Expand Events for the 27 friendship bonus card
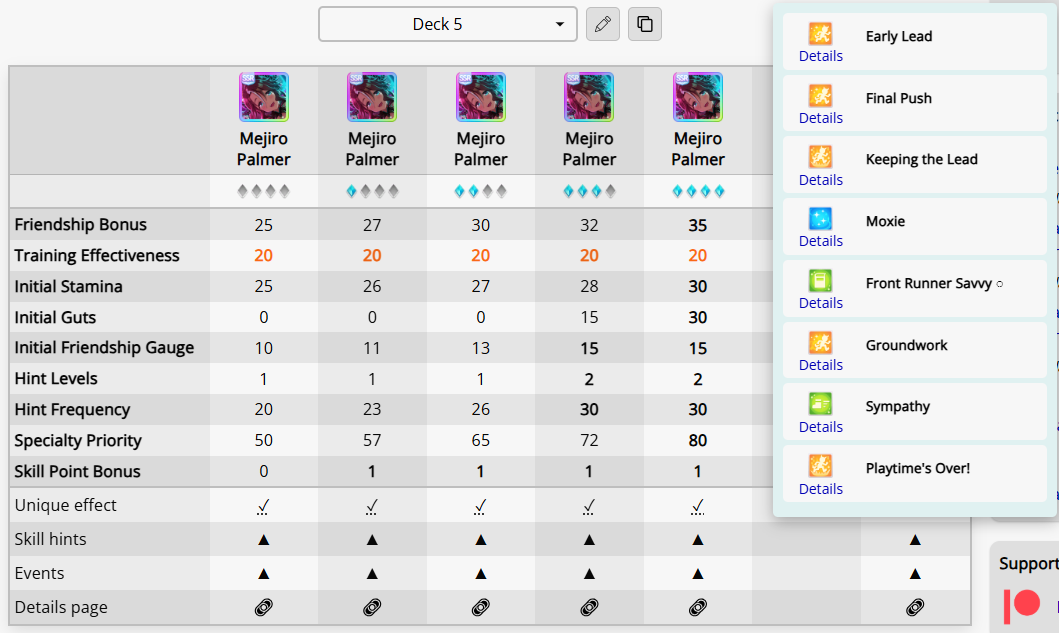This screenshot has width=1059, height=633. [x=372, y=574]
